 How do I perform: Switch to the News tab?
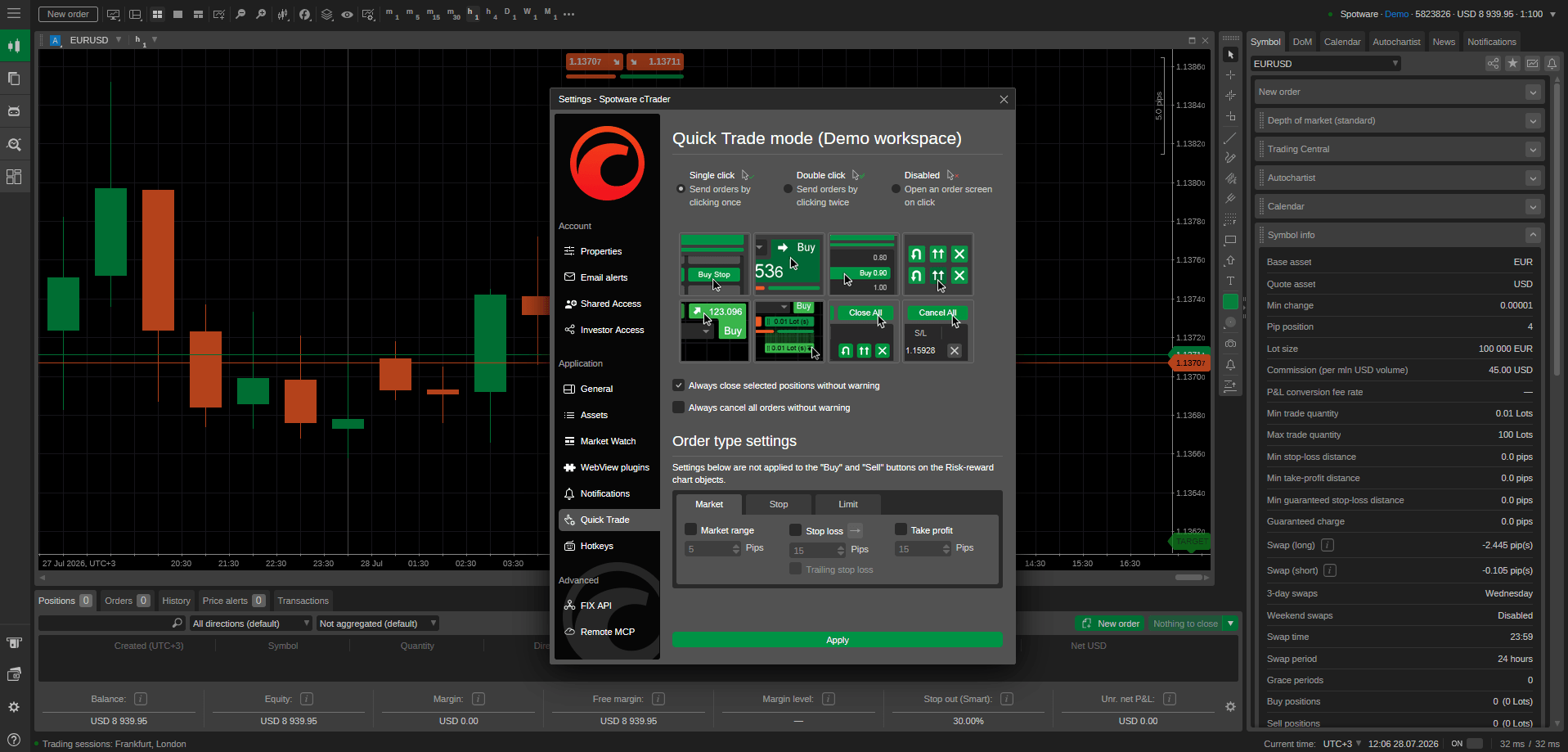(x=1444, y=42)
